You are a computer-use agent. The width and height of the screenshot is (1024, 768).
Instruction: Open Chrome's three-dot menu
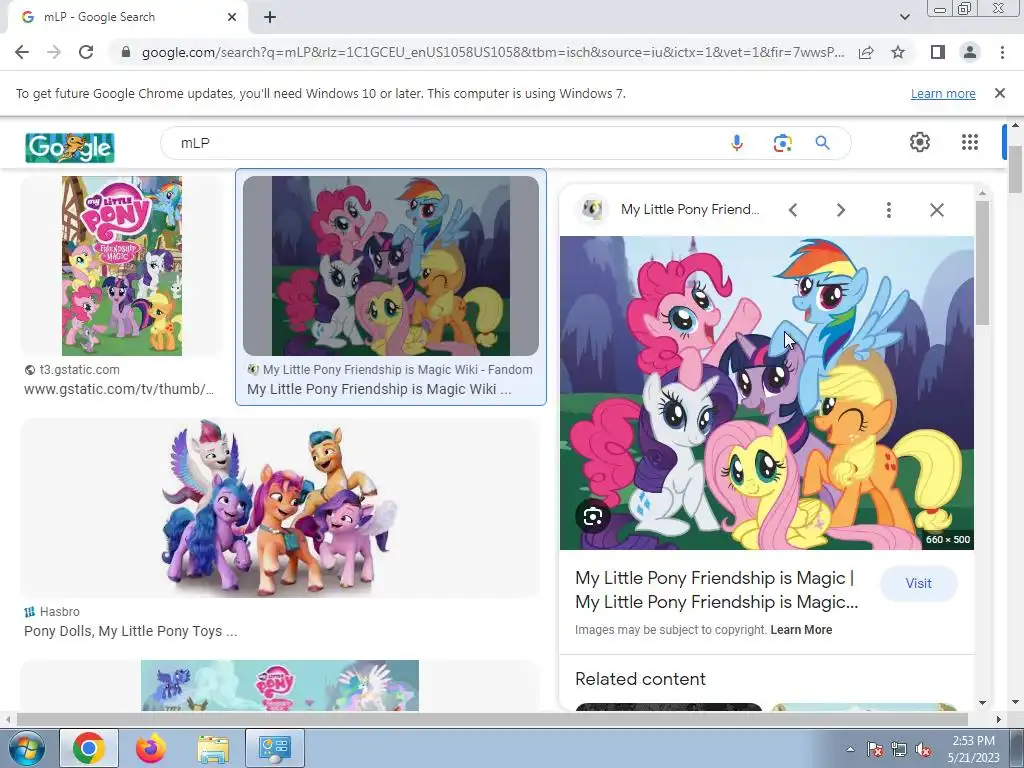click(1002, 52)
